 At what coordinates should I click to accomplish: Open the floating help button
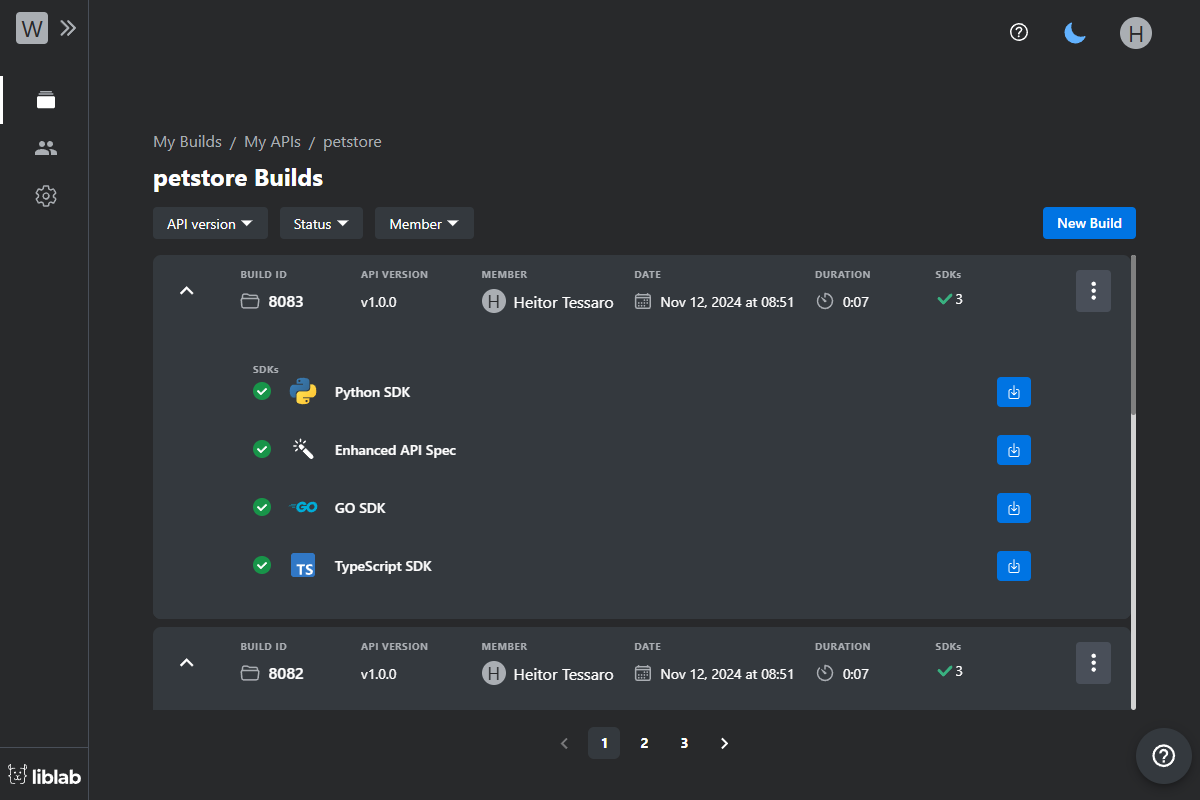click(1163, 756)
